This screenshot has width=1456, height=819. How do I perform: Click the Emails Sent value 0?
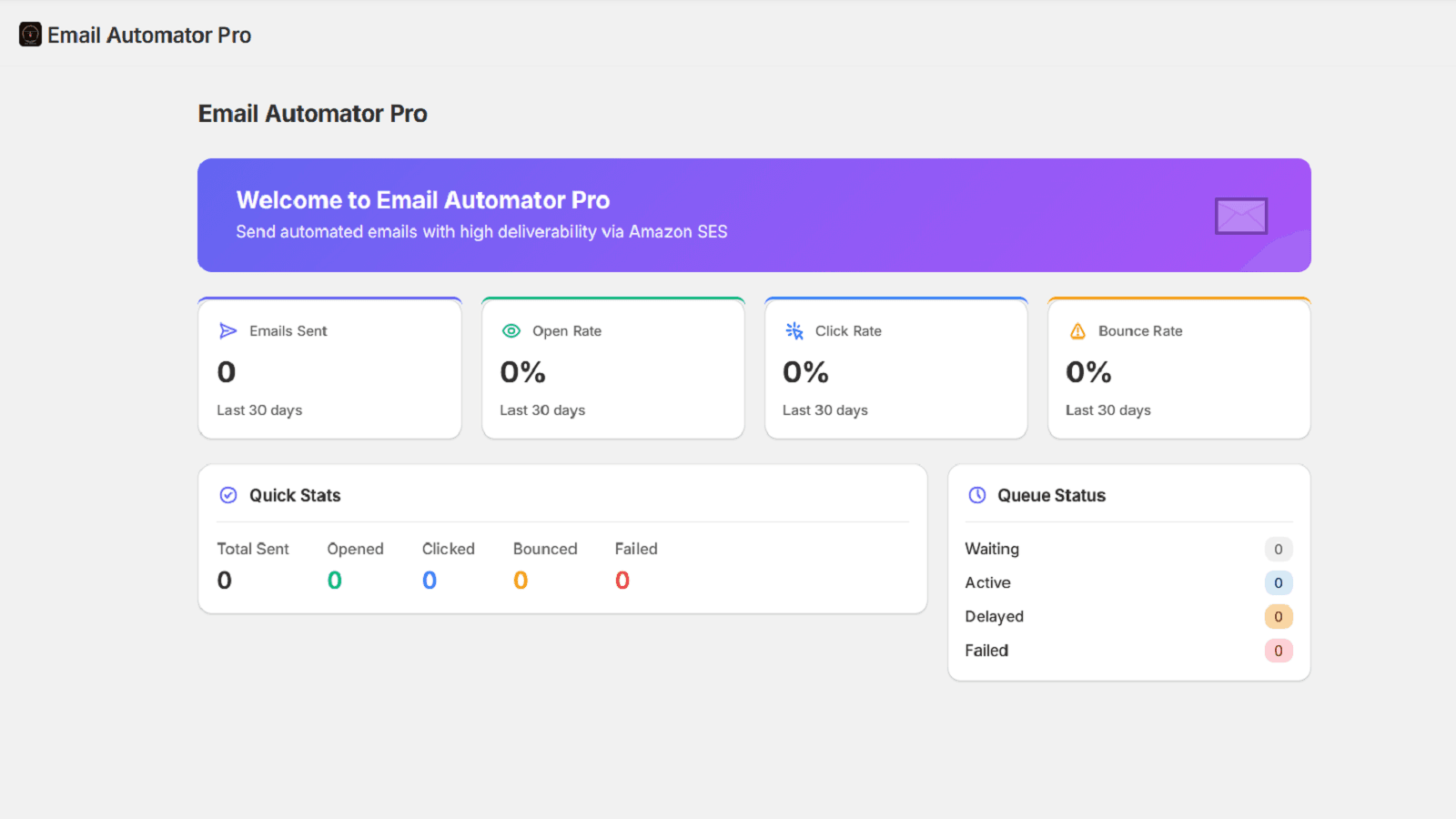pos(227,372)
